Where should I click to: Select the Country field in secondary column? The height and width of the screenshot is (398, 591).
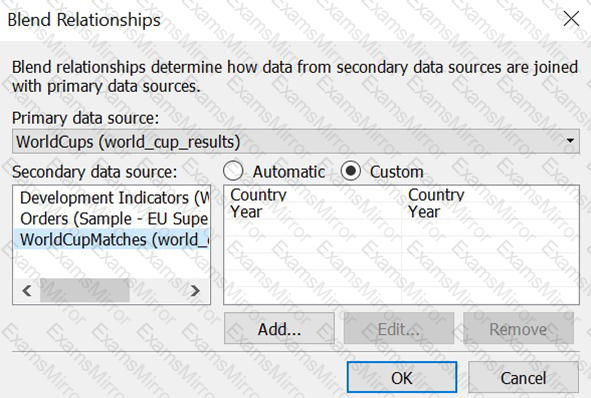(x=436, y=195)
